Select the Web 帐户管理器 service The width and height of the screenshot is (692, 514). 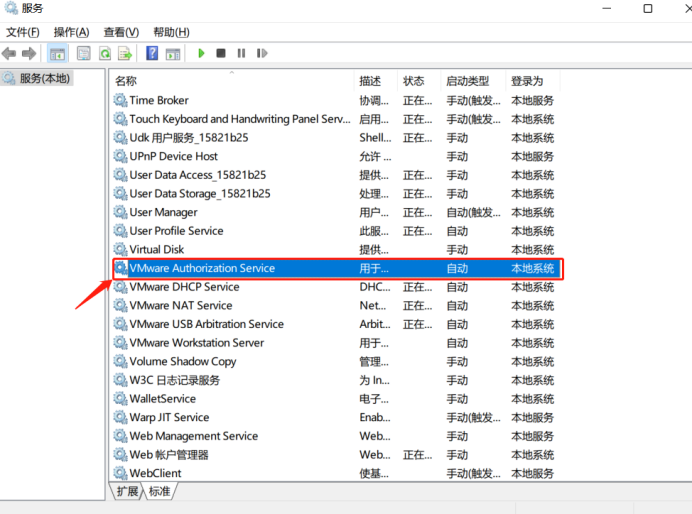pos(337,454)
